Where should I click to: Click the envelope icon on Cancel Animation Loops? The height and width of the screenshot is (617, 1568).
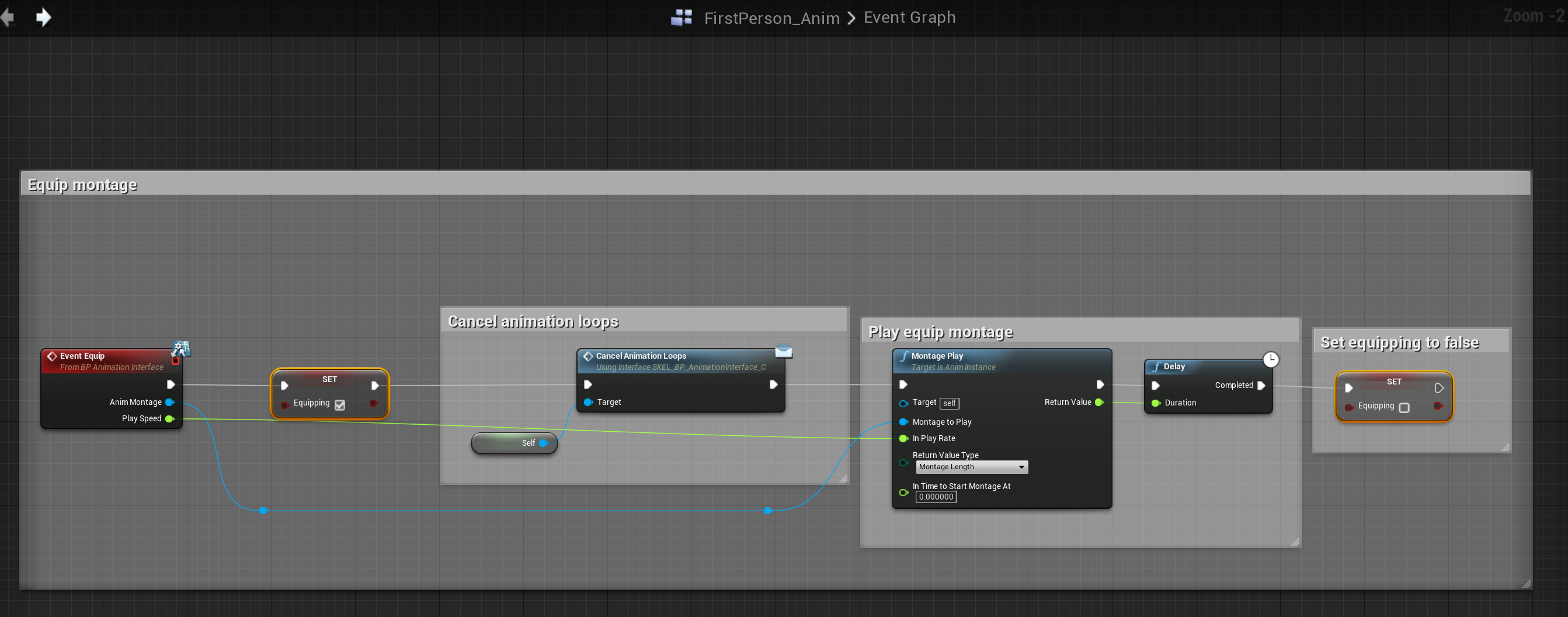click(x=783, y=351)
